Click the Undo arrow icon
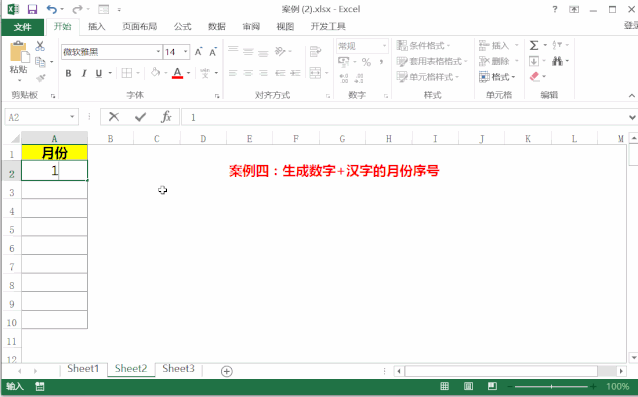This screenshot has height=397, width=638. 51,9
